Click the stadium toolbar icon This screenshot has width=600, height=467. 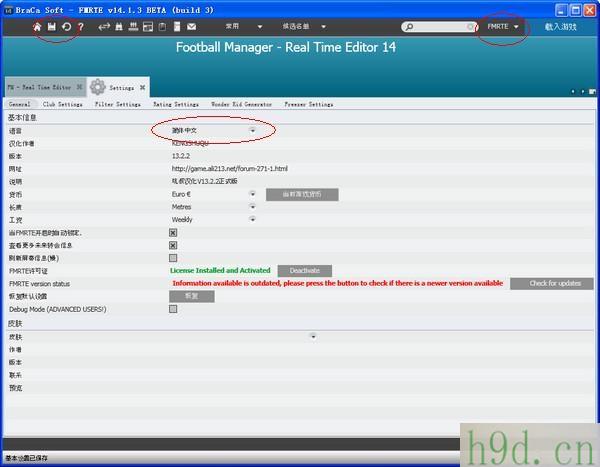click(133, 26)
